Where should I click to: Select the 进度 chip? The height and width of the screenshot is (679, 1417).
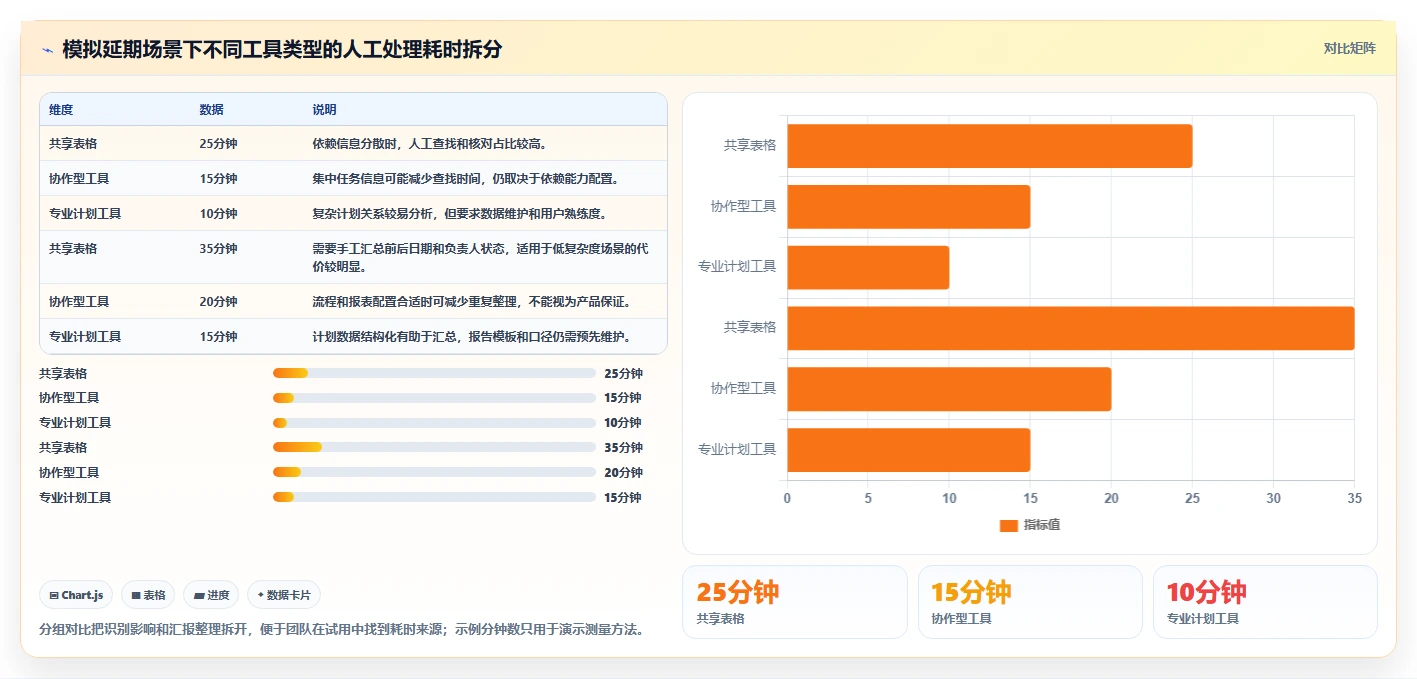tap(211, 595)
